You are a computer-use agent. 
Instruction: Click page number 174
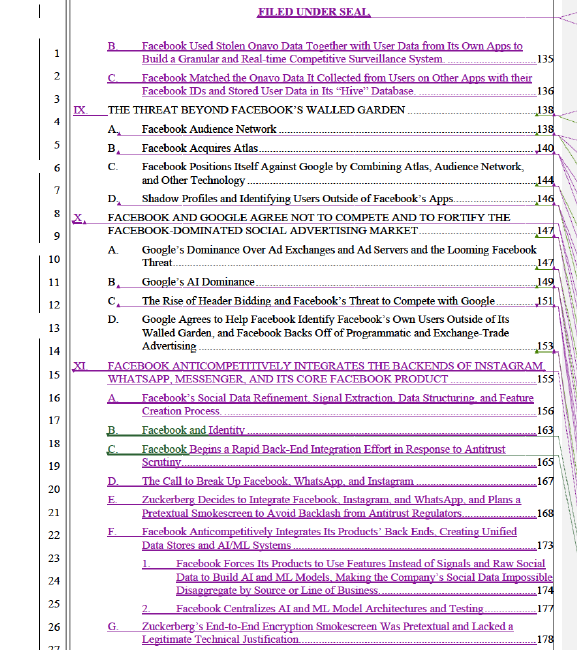[545, 590]
